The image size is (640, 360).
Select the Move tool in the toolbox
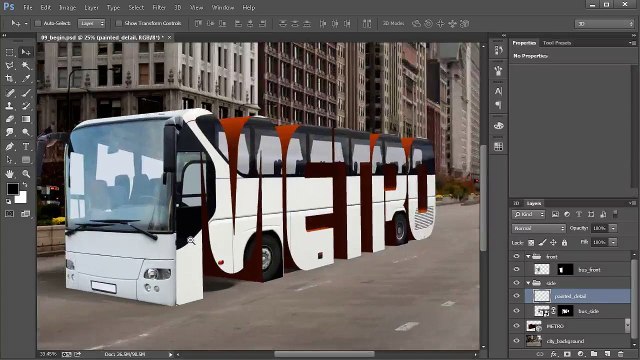(x=26, y=52)
